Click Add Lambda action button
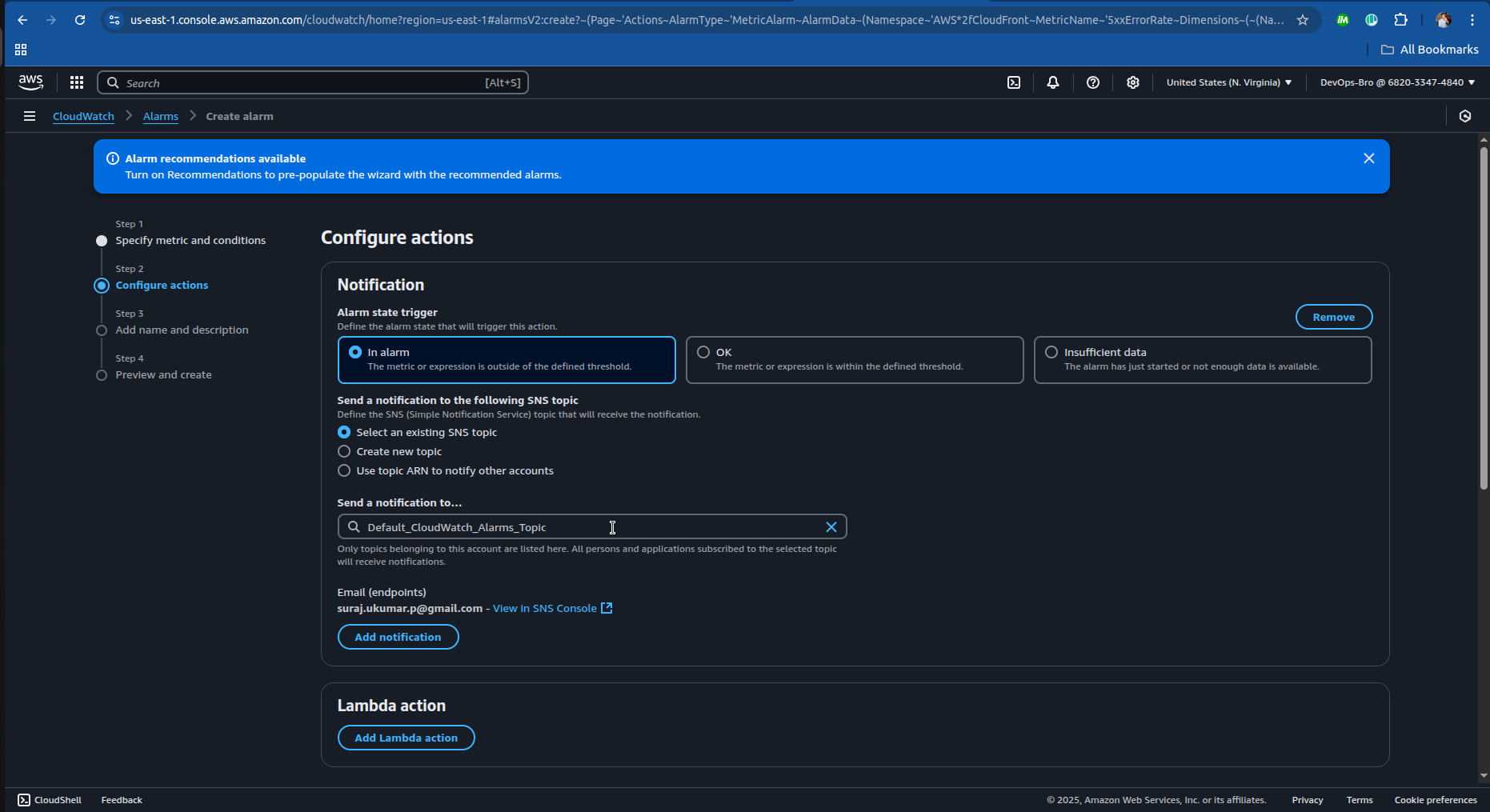The width and height of the screenshot is (1490, 812). click(x=406, y=738)
